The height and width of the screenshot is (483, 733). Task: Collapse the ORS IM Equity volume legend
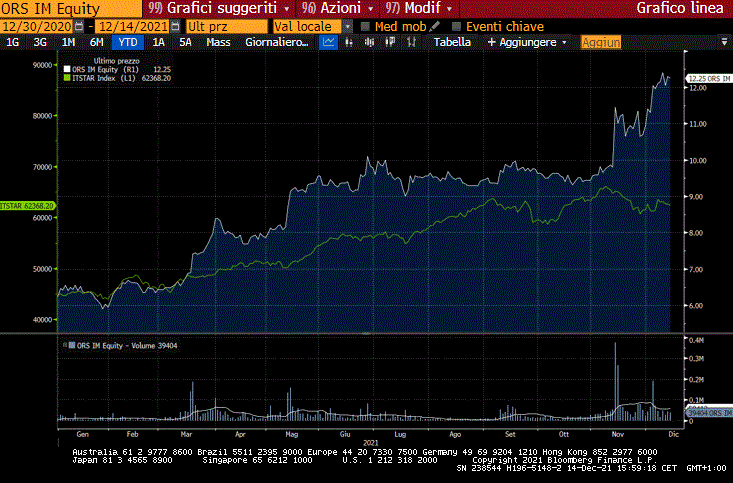click(65, 345)
